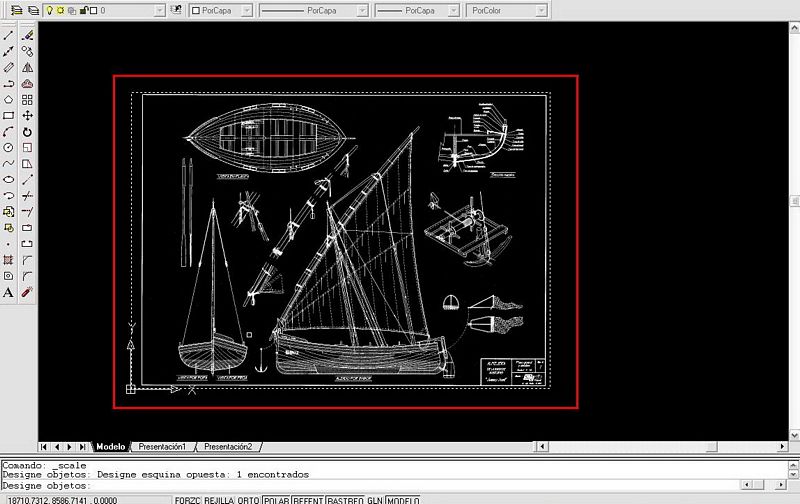This screenshot has height=504, width=800.
Task: Toggle layer 0 lock padlock icon
Action: (84, 10)
